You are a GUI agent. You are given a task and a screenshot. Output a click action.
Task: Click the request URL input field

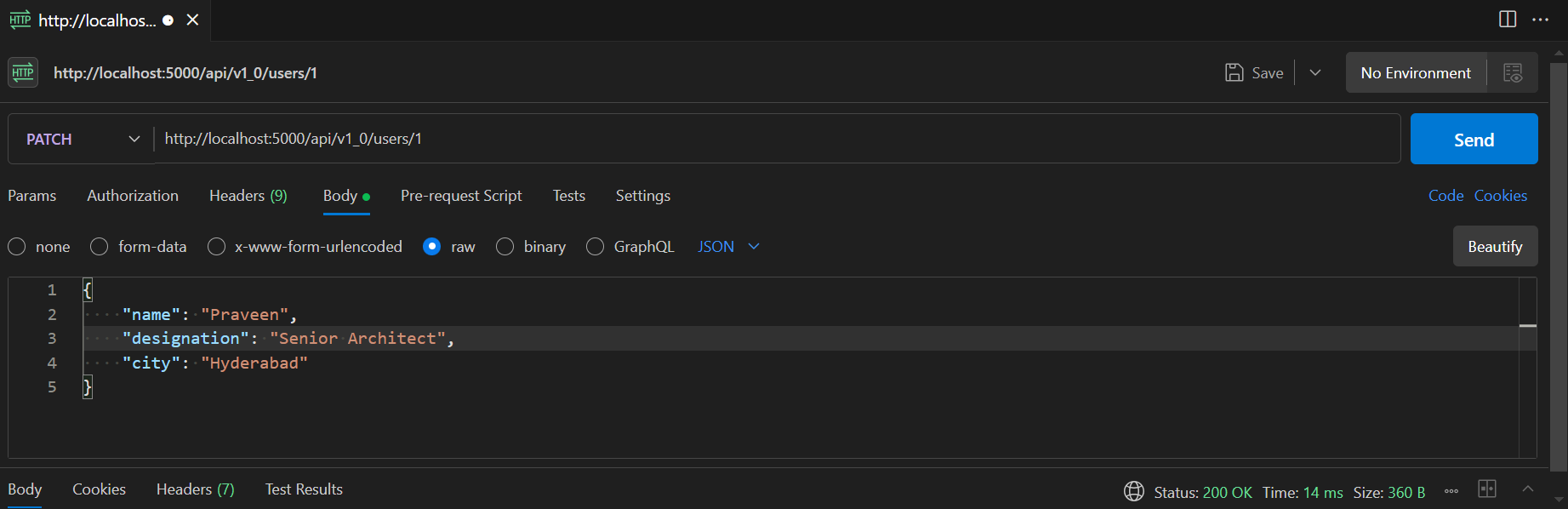[777, 139]
